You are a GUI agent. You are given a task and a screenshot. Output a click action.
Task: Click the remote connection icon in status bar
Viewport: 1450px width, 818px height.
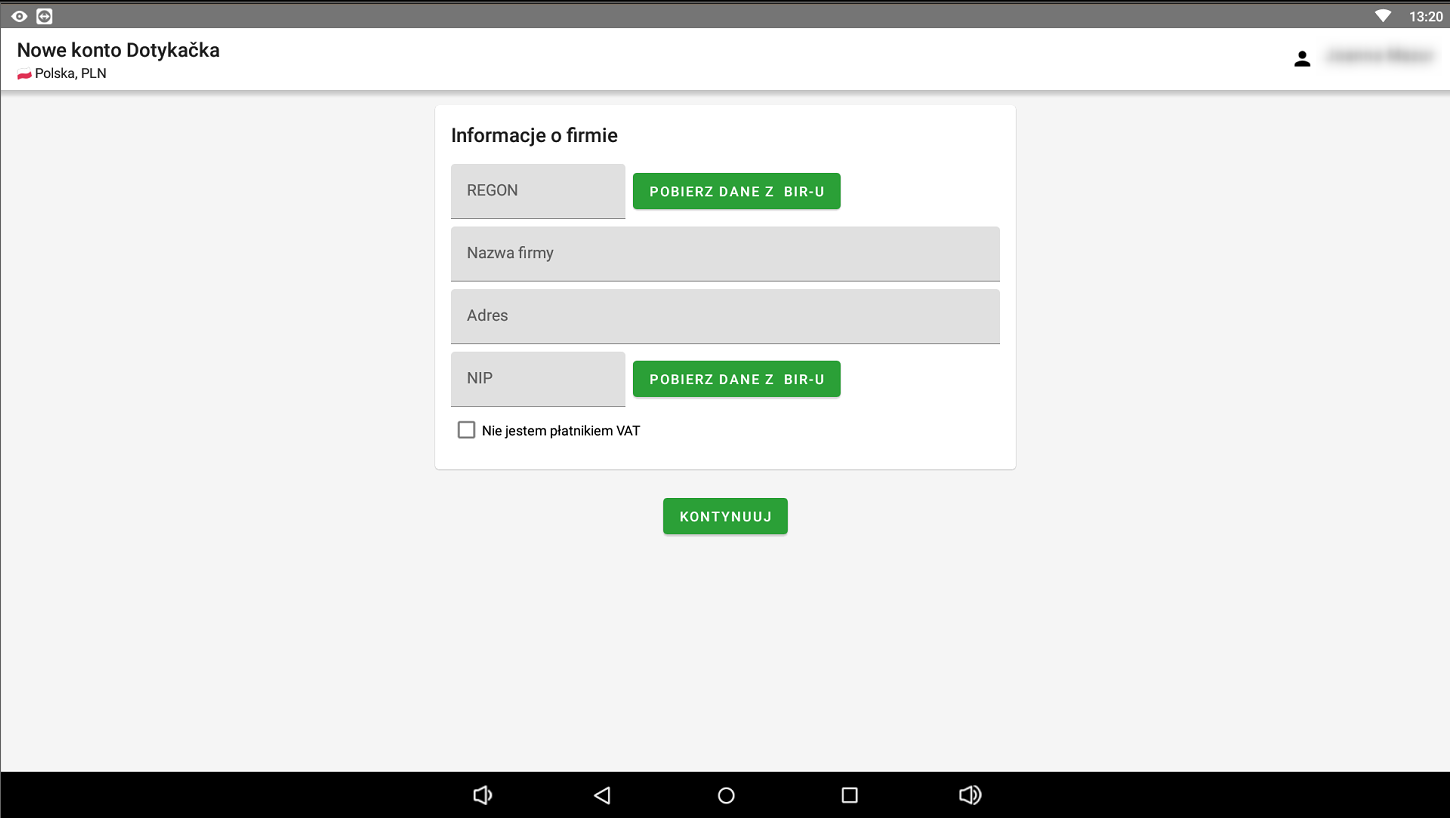click(x=44, y=16)
